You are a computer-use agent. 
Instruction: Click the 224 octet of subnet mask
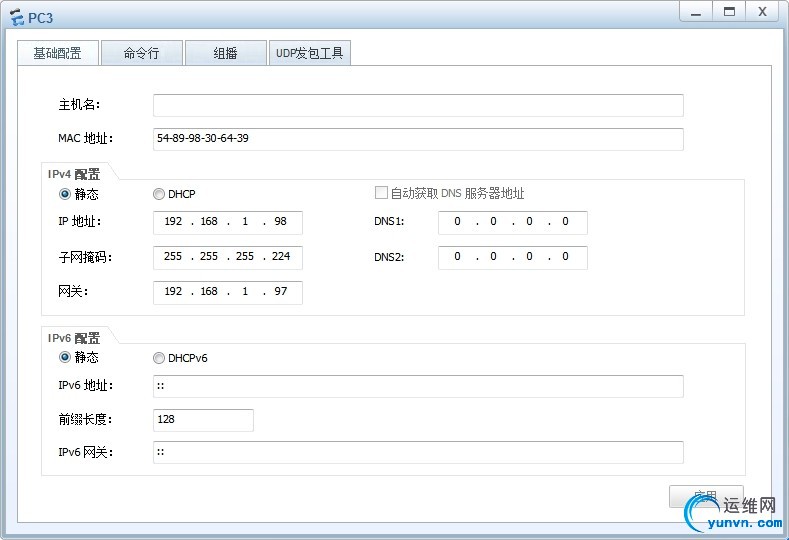click(x=281, y=256)
